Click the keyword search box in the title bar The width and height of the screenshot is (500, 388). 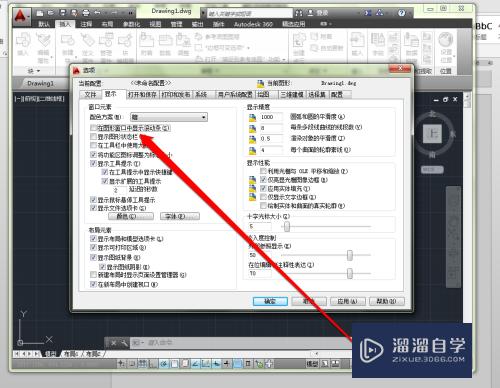[249, 13]
